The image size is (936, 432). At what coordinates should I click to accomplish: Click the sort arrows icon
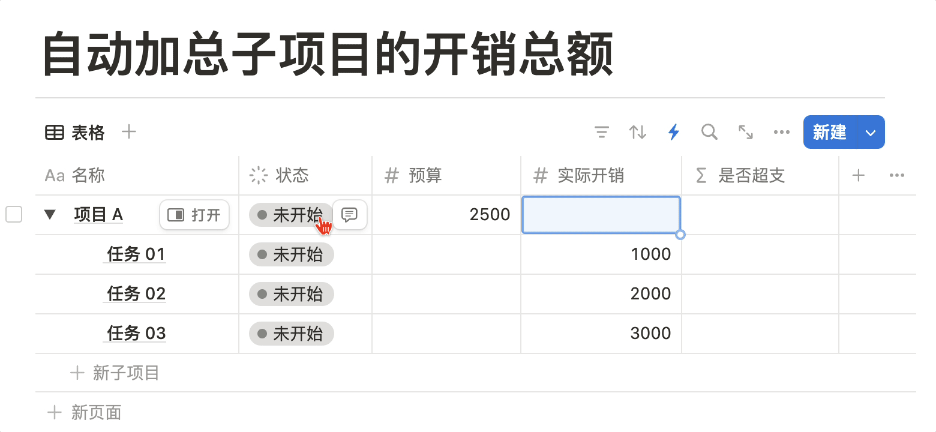pos(637,132)
